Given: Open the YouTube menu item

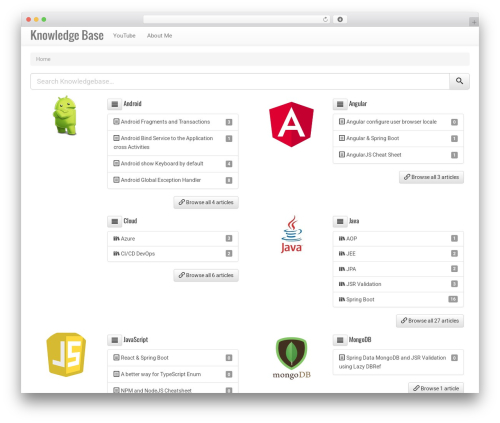Looking at the screenshot, I should coord(124,36).
